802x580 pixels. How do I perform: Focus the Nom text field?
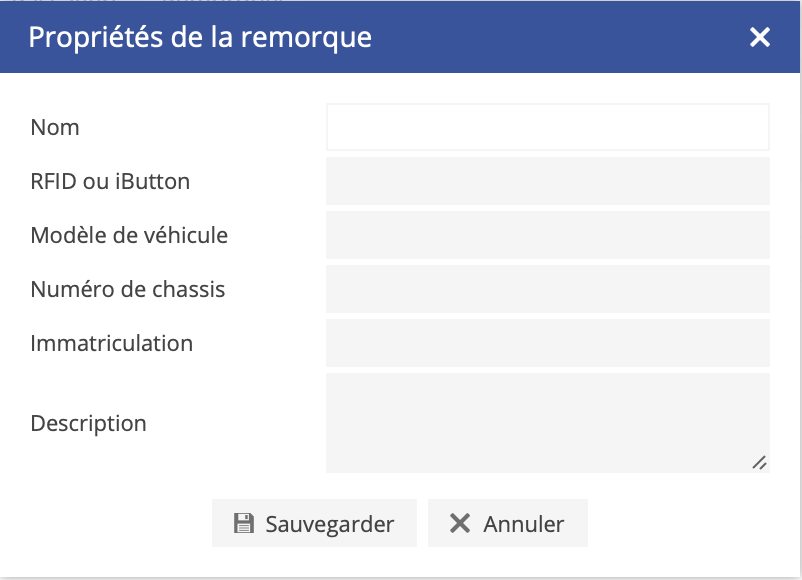547,127
